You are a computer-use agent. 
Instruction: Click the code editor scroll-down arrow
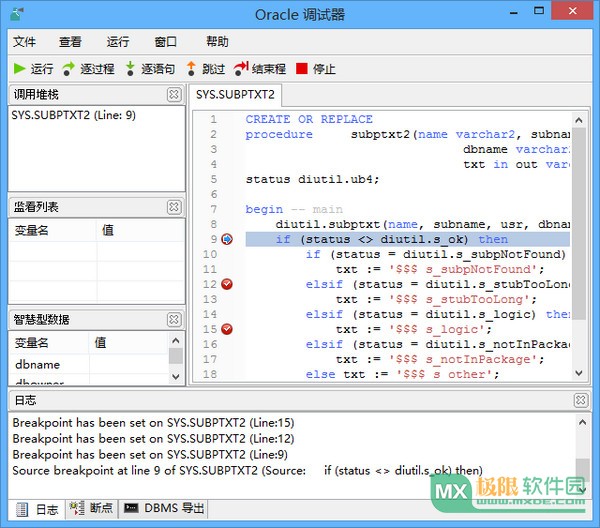579,373
